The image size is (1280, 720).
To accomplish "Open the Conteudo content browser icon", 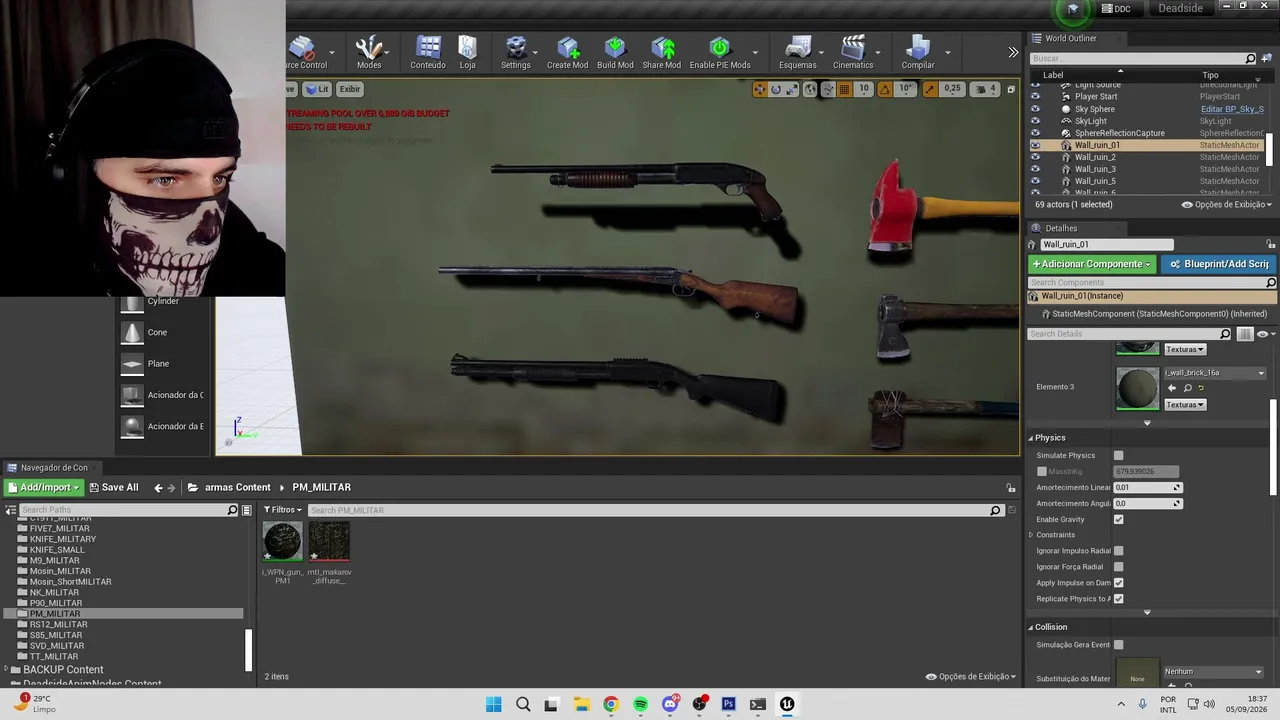I will (428, 52).
